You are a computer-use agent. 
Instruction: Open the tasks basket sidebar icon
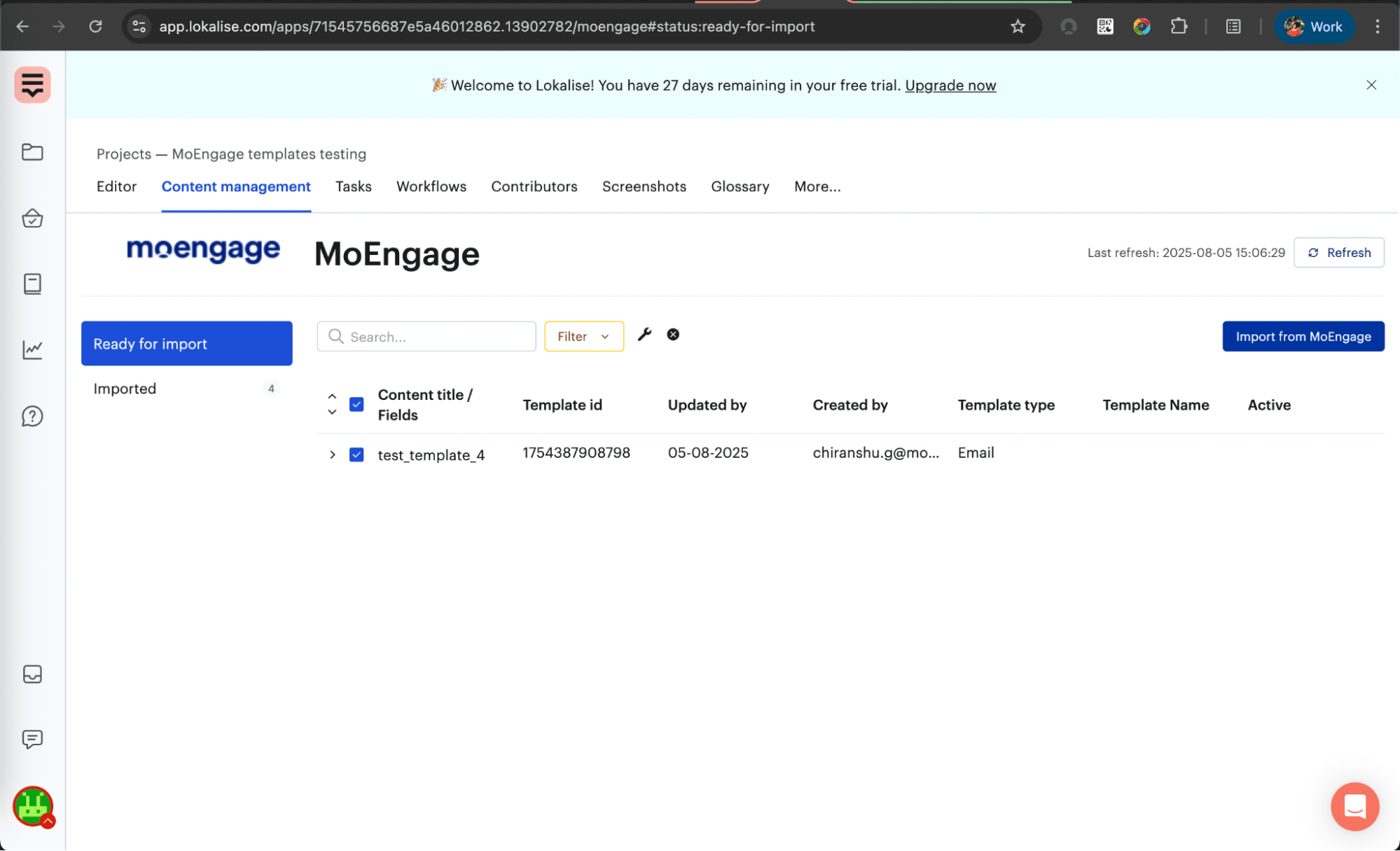point(32,218)
